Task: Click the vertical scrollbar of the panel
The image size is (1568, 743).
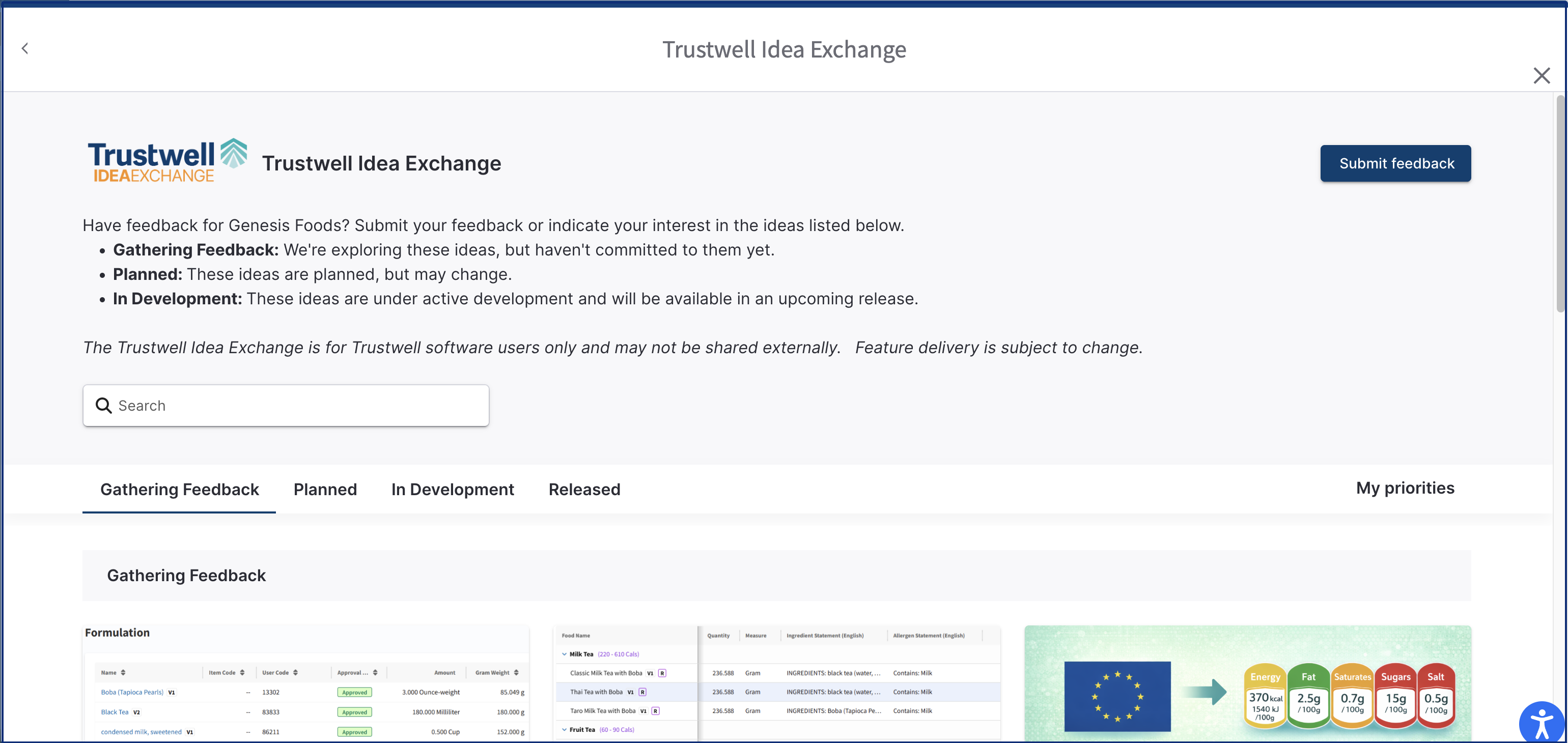Action: click(1560, 205)
